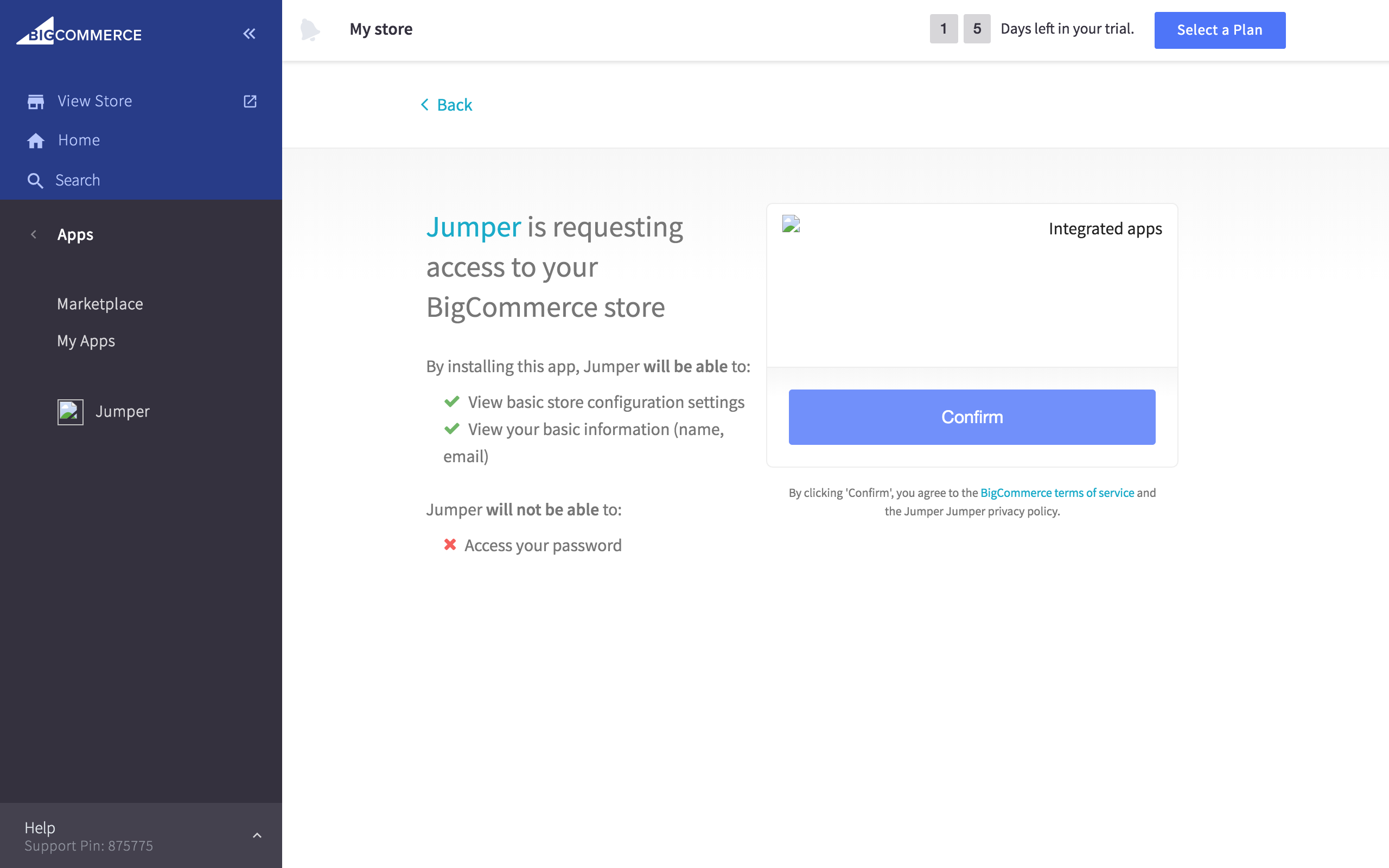Open My Apps in sidebar
Viewport: 1389px width, 868px height.
tap(86, 341)
